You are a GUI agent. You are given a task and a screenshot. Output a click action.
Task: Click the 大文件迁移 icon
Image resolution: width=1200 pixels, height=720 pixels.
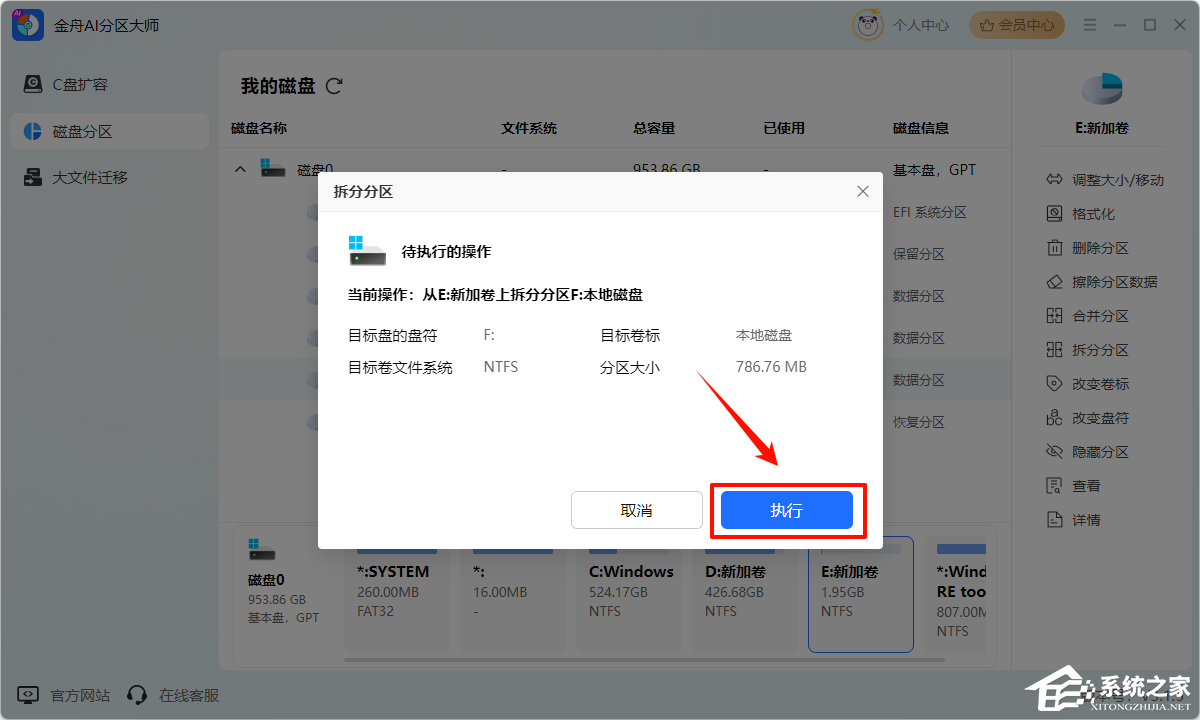pos(33,177)
